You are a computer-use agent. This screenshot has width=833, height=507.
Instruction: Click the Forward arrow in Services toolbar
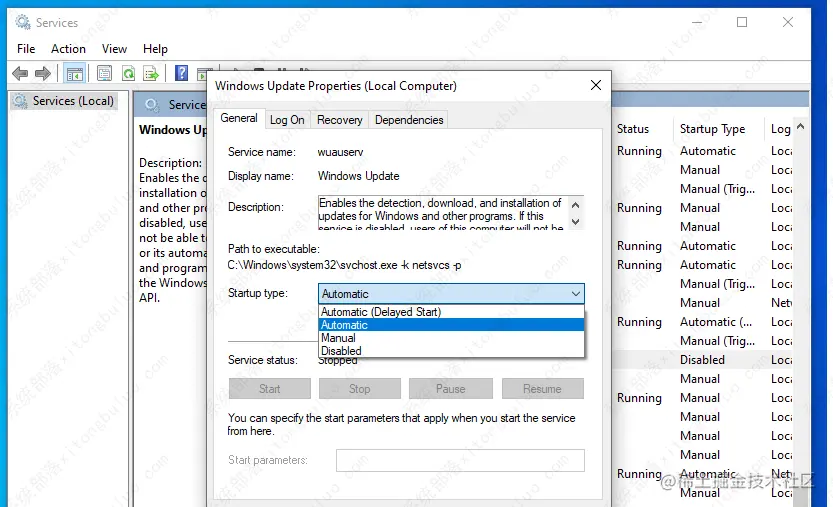click(42, 73)
